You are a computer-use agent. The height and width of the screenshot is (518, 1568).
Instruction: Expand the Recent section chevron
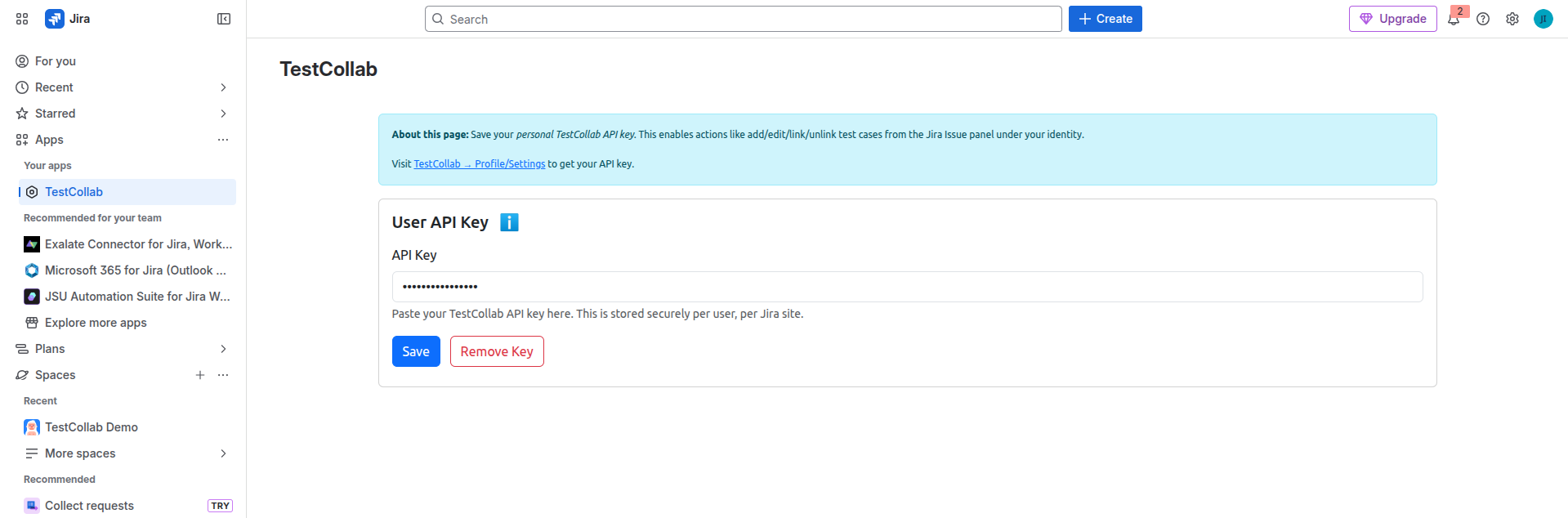tap(223, 87)
